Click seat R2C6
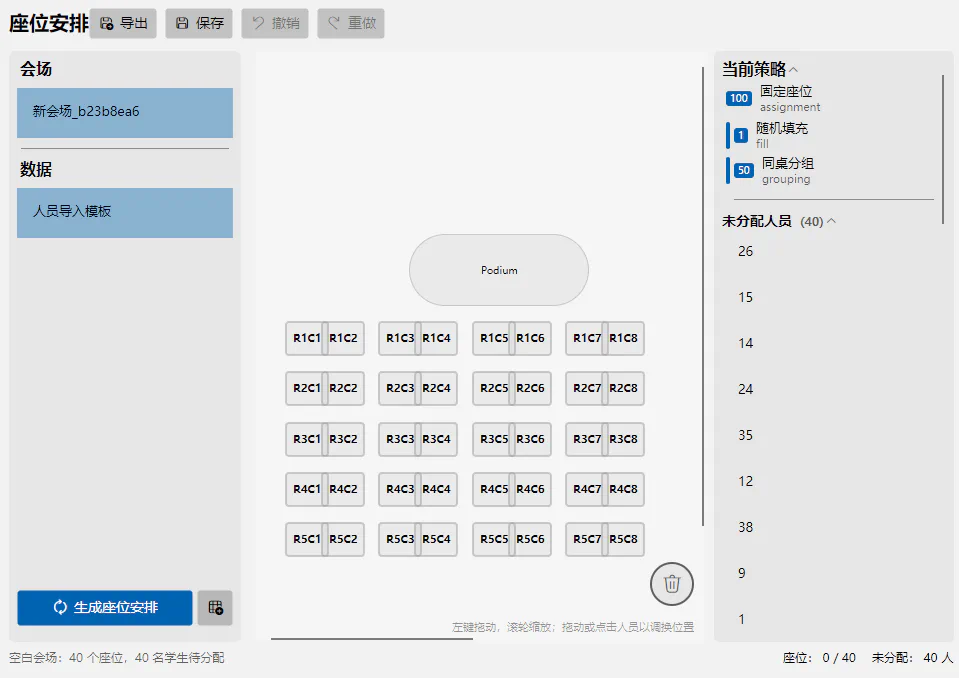Screen dimensions: 959x678 (x=531, y=388)
